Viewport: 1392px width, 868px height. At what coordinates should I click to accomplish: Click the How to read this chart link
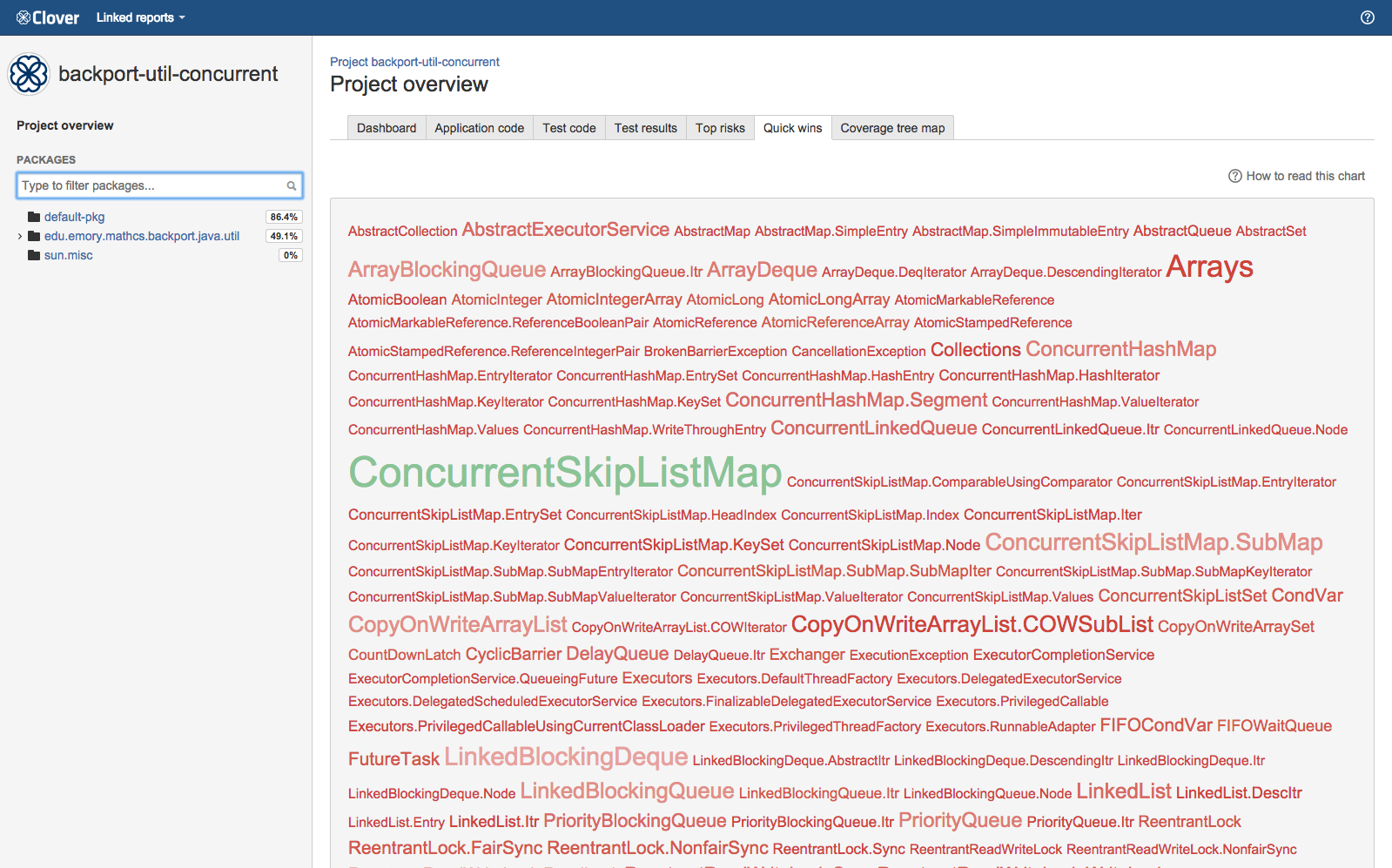pyautogui.click(x=1304, y=176)
